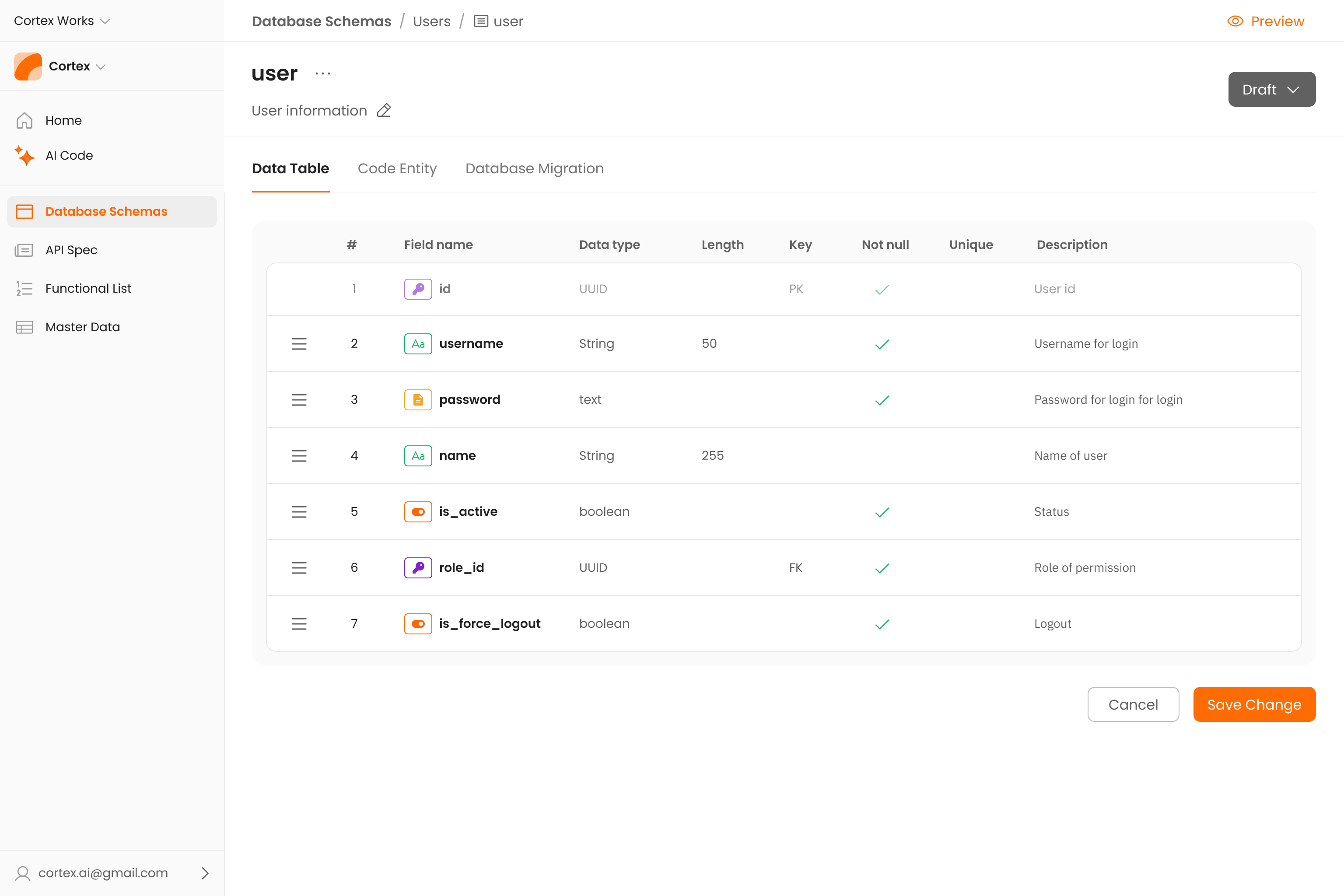Open the Cortex Works workspace dropdown
This screenshot has height=896, width=1344.
tap(62, 21)
